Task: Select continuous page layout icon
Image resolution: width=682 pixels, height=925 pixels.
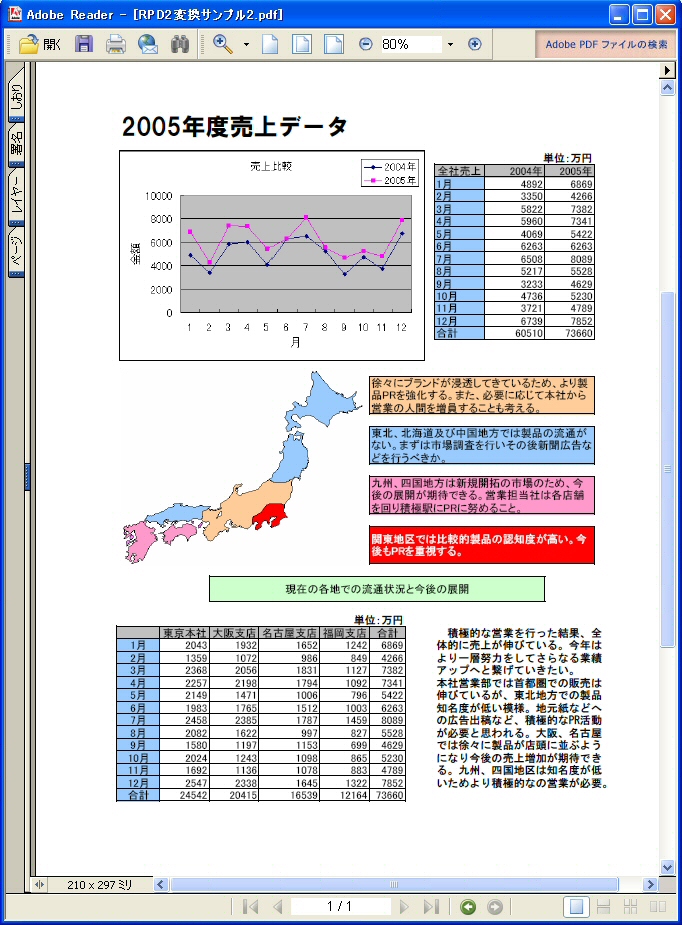Action: [604, 907]
